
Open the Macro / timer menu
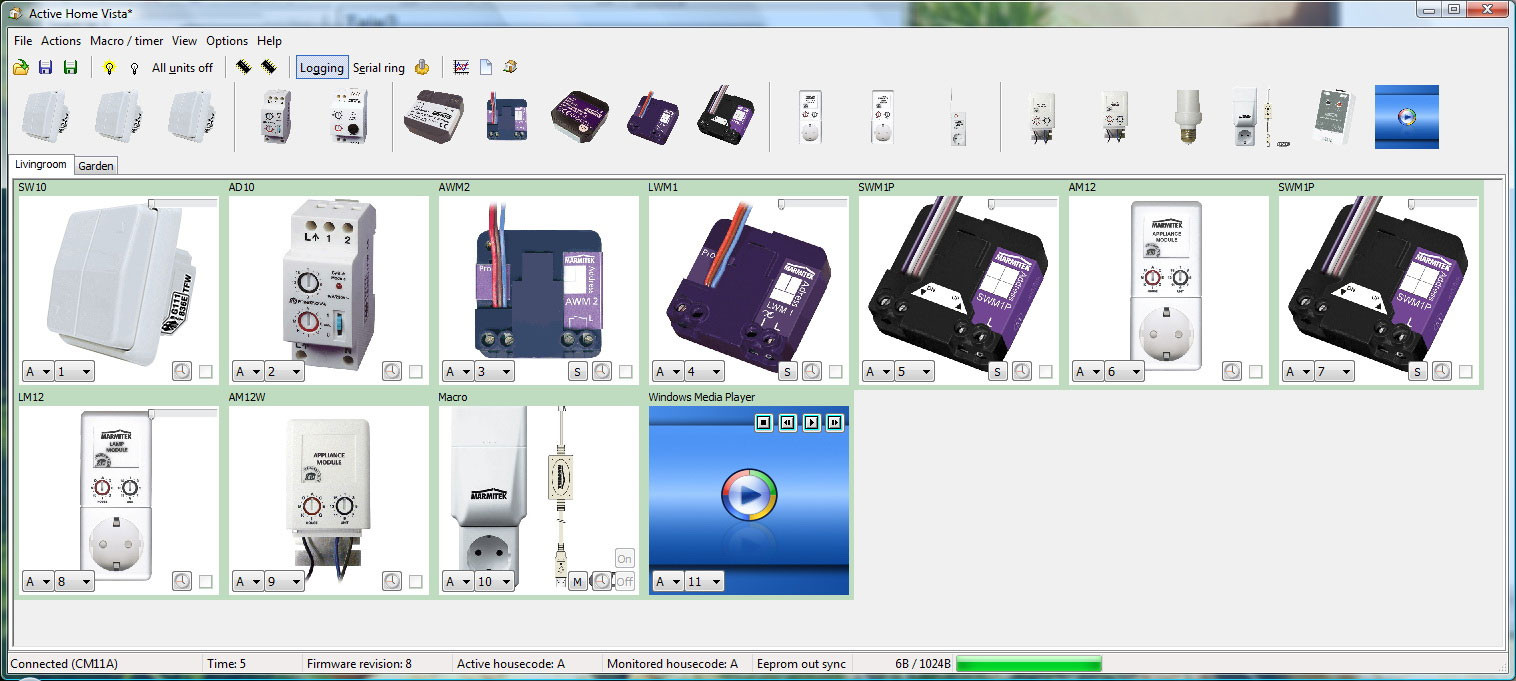[x=126, y=41]
